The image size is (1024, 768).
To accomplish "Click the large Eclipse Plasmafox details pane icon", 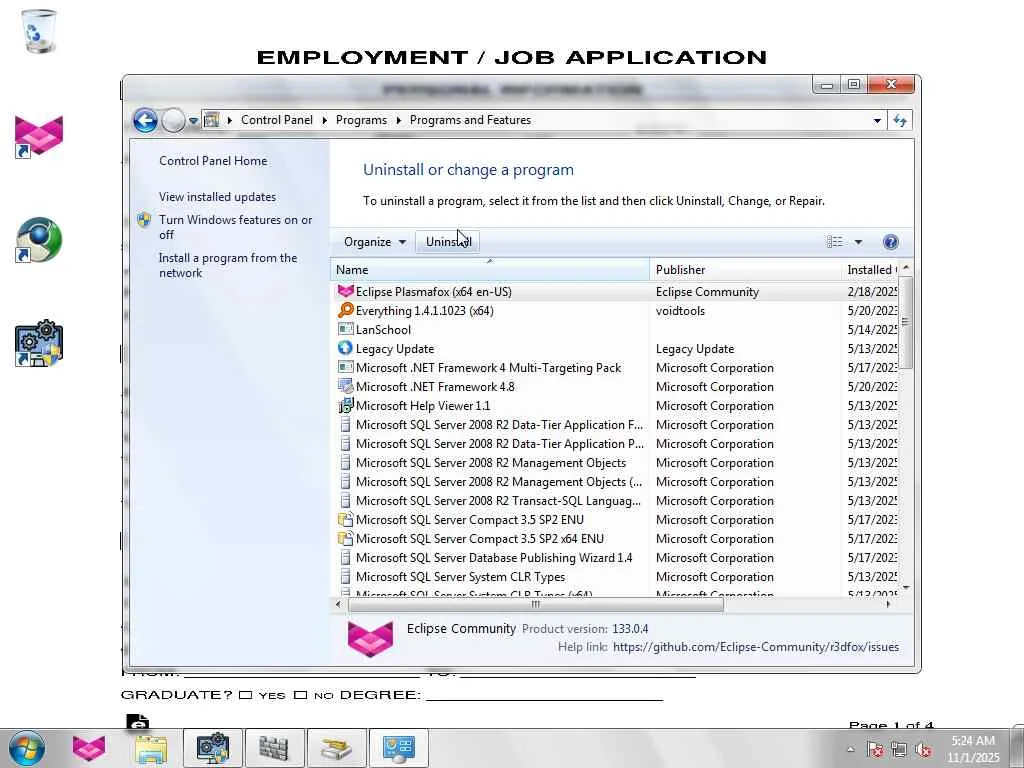I will click(x=370, y=638).
